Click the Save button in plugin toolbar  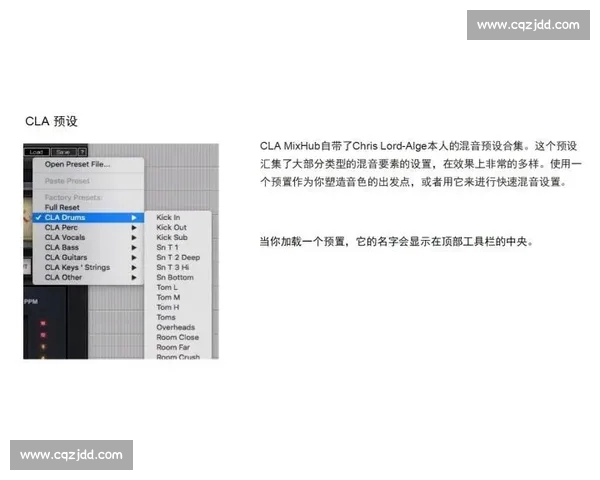[64, 152]
